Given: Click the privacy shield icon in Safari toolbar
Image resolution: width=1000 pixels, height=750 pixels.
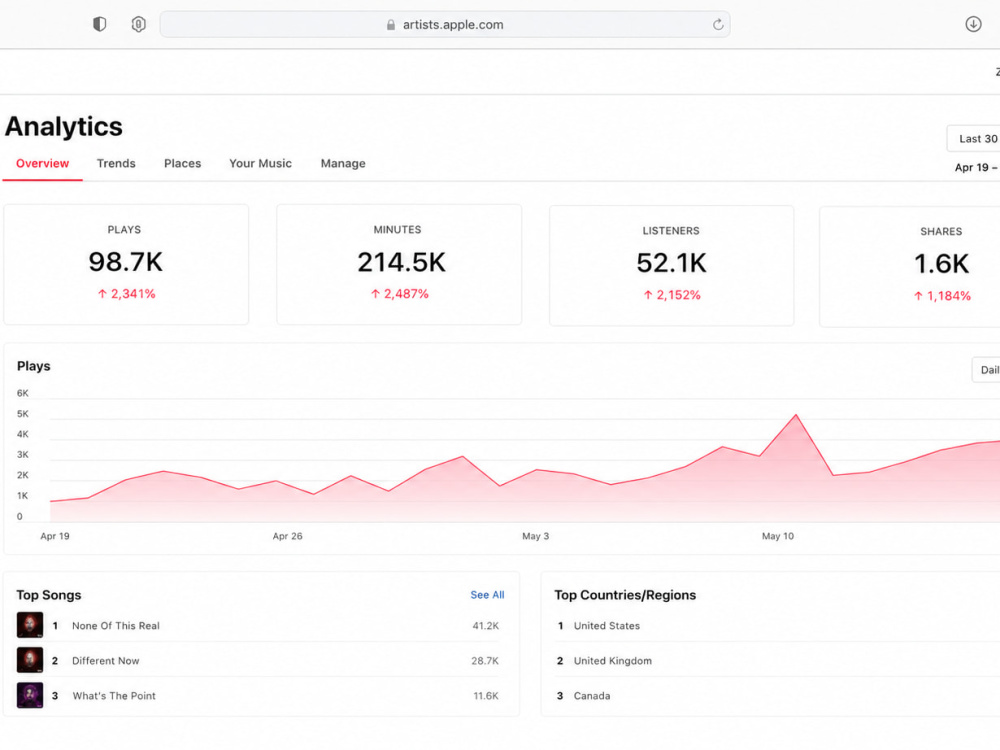Looking at the screenshot, I should click(x=99, y=24).
